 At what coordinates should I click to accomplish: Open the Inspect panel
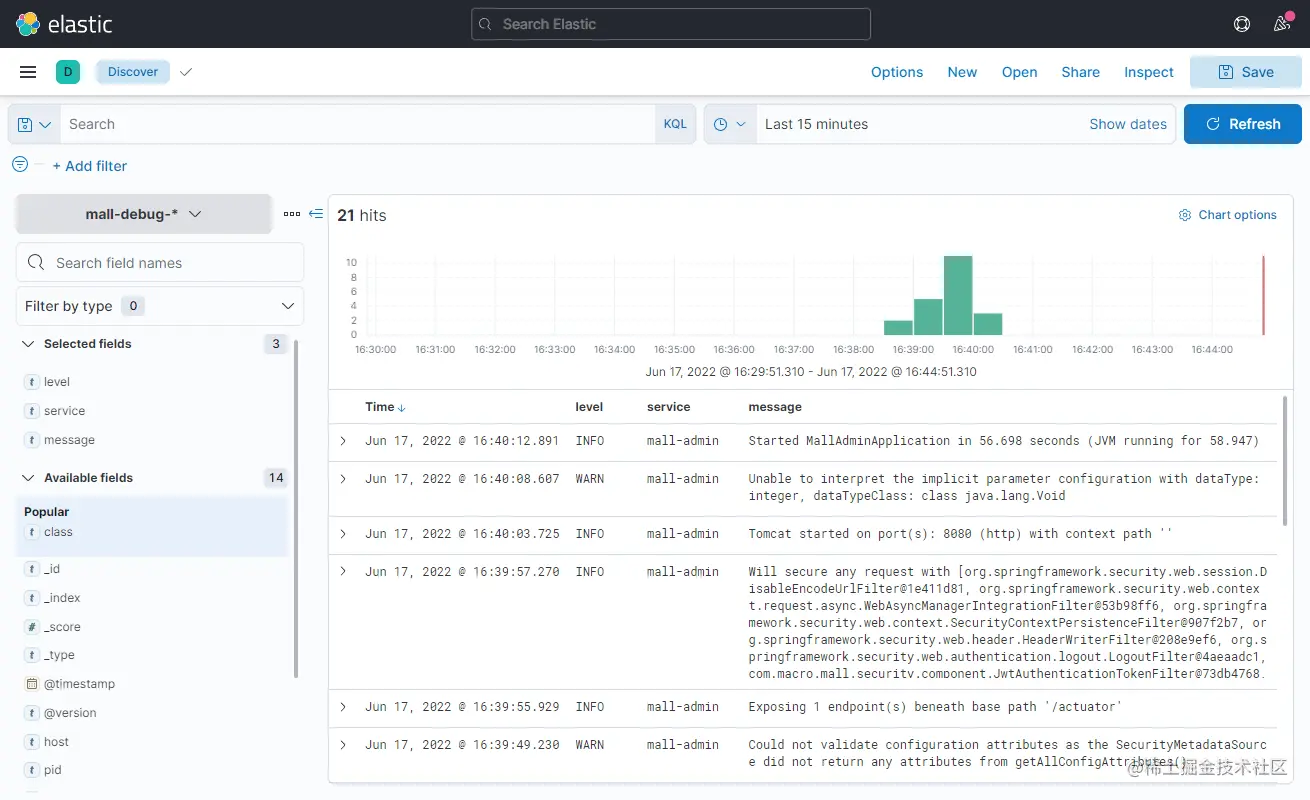(x=1148, y=72)
